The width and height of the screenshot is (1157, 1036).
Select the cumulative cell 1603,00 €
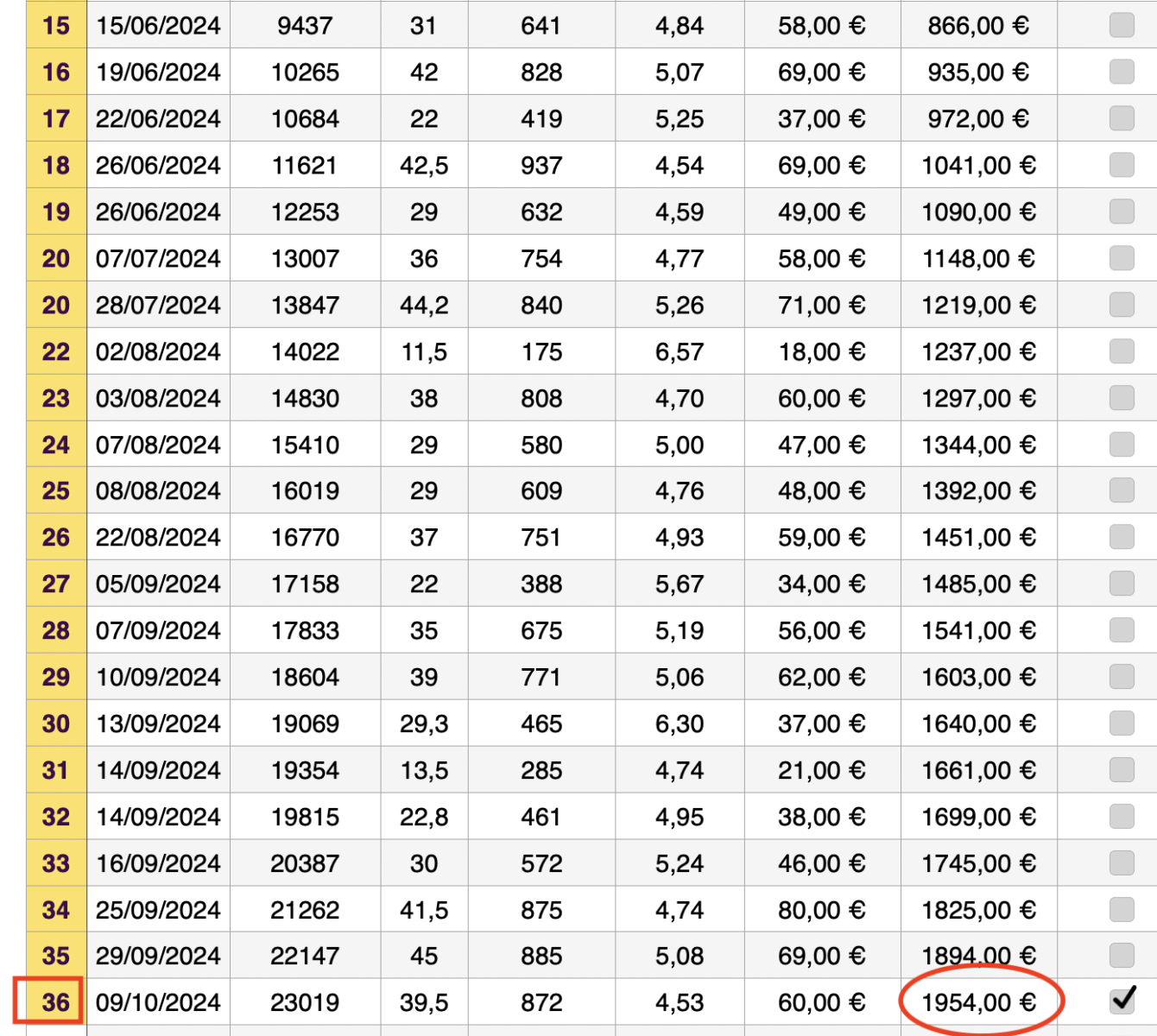(x=979, y=677)
